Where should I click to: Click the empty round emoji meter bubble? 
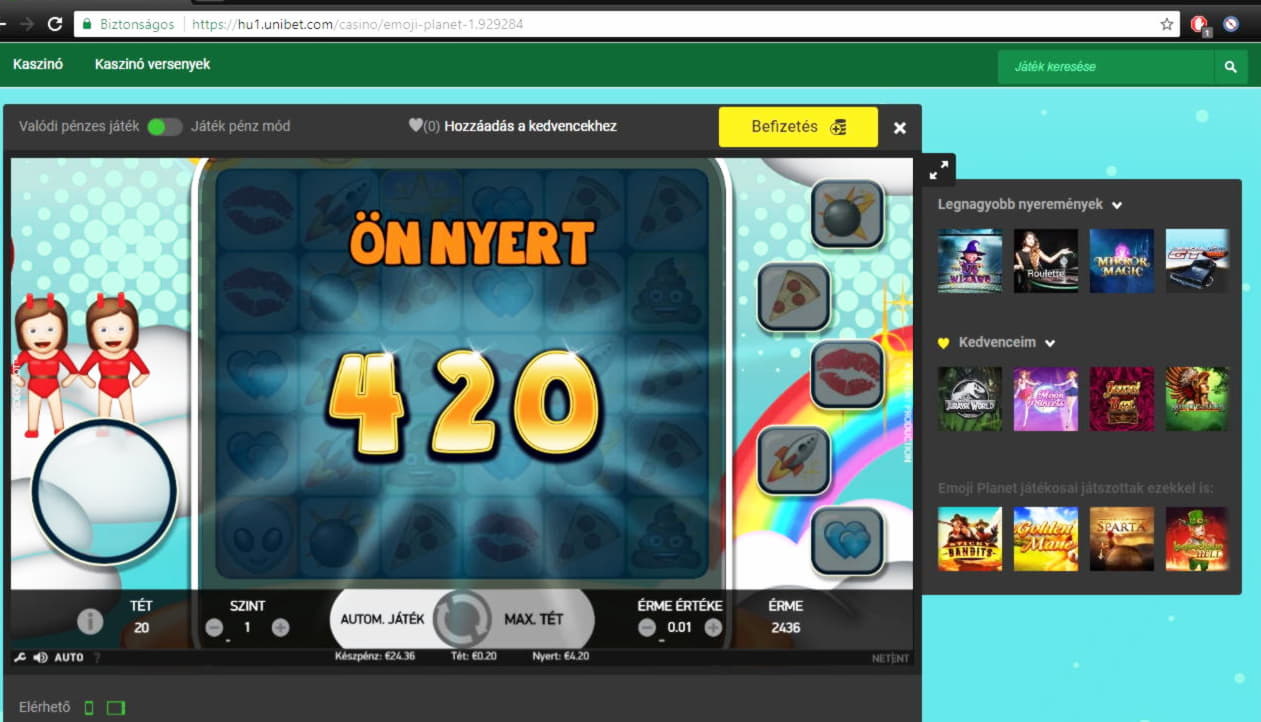pyautogui.click(x=104, y=491)
